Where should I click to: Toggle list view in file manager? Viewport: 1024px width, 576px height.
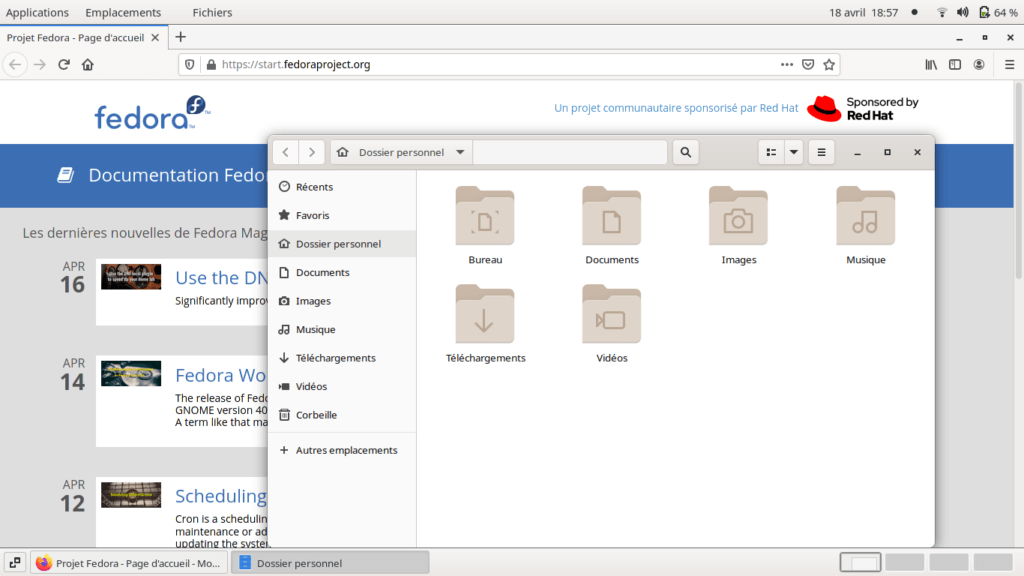click(x=771, y=152)
